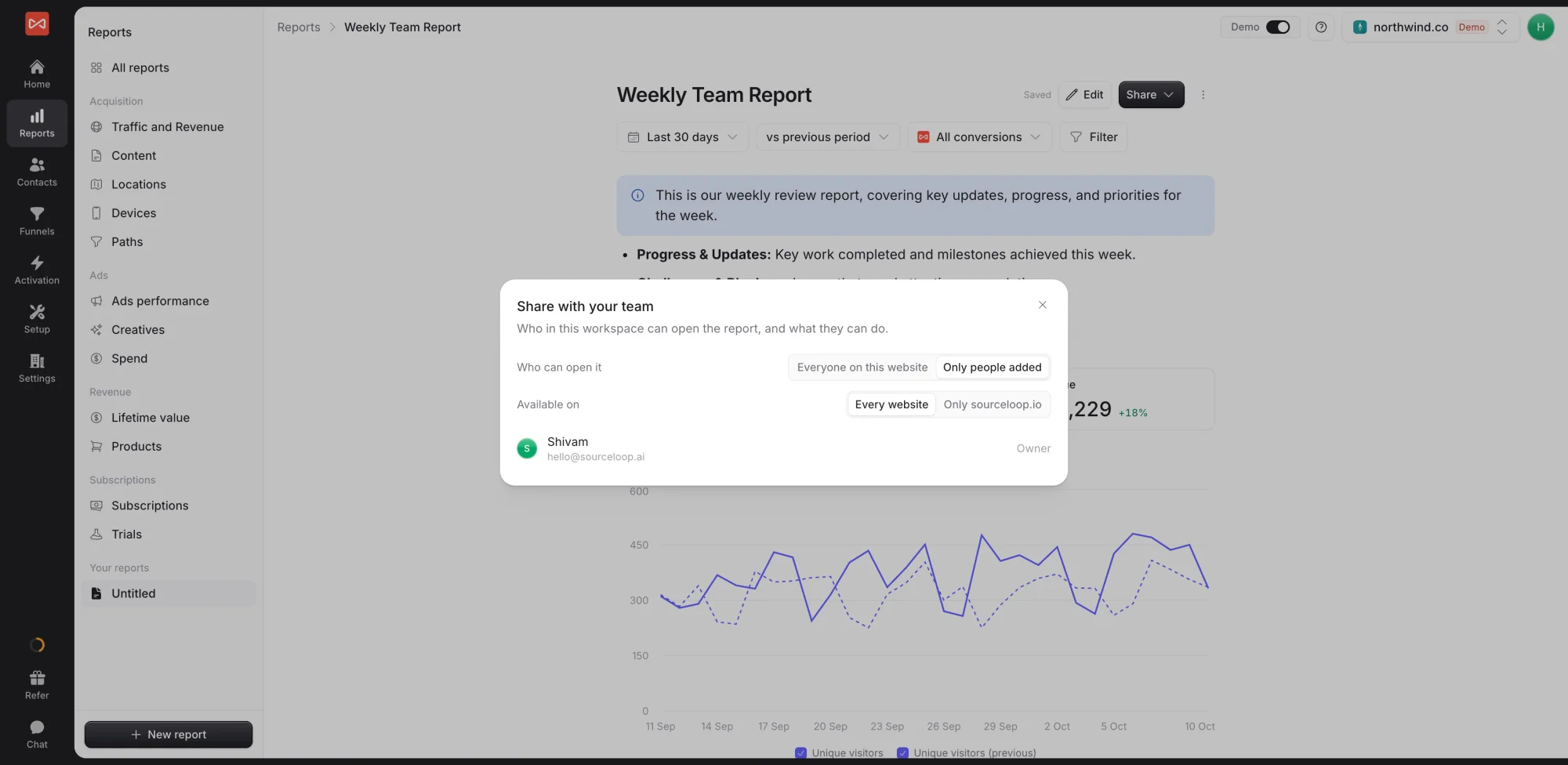Open the northwind.co workspace switcher
This screenshot has height=765, width=1568.
point(1431,27)
